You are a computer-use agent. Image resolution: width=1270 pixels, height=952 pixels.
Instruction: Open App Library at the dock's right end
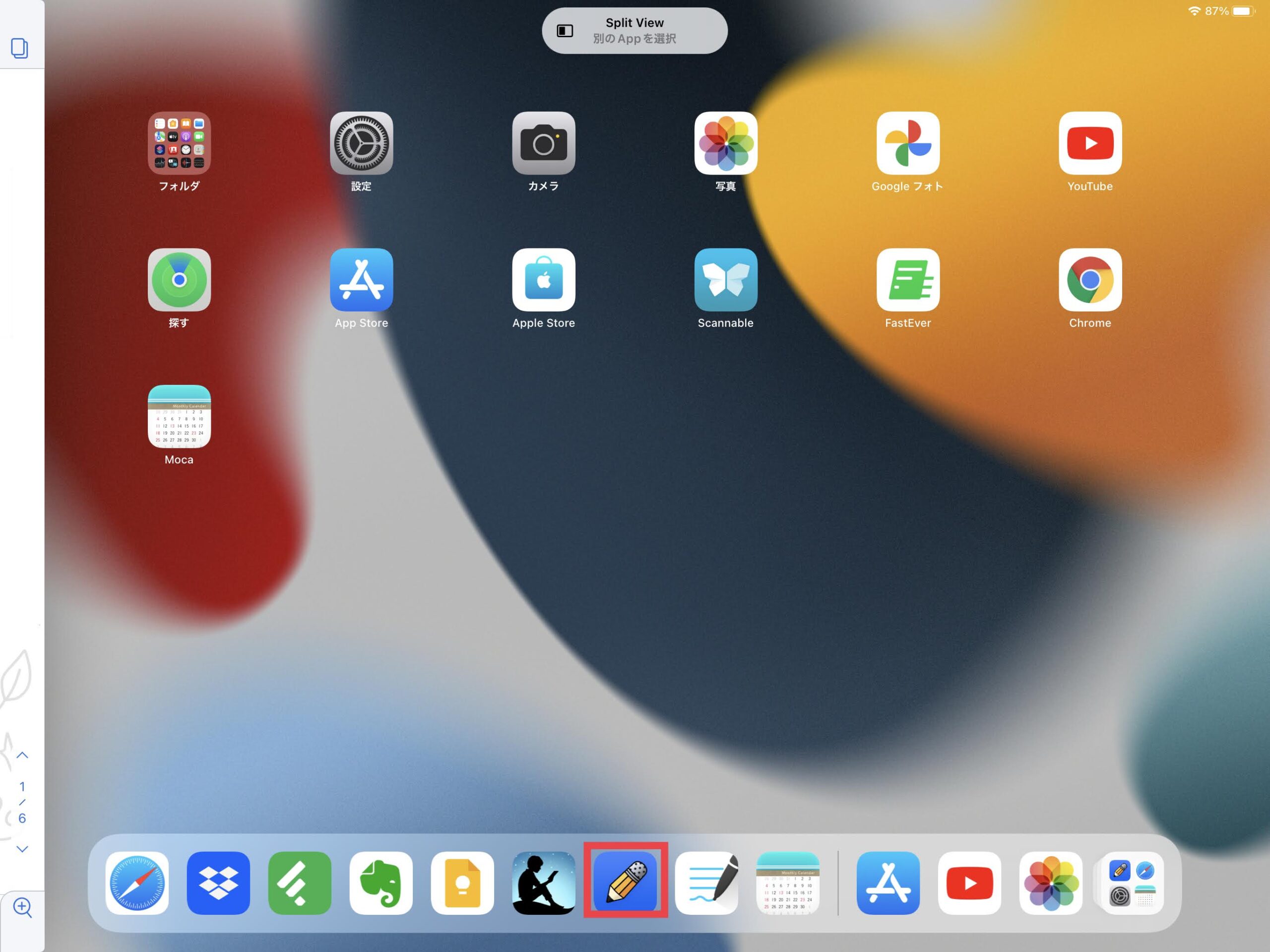click(1132, 883)
